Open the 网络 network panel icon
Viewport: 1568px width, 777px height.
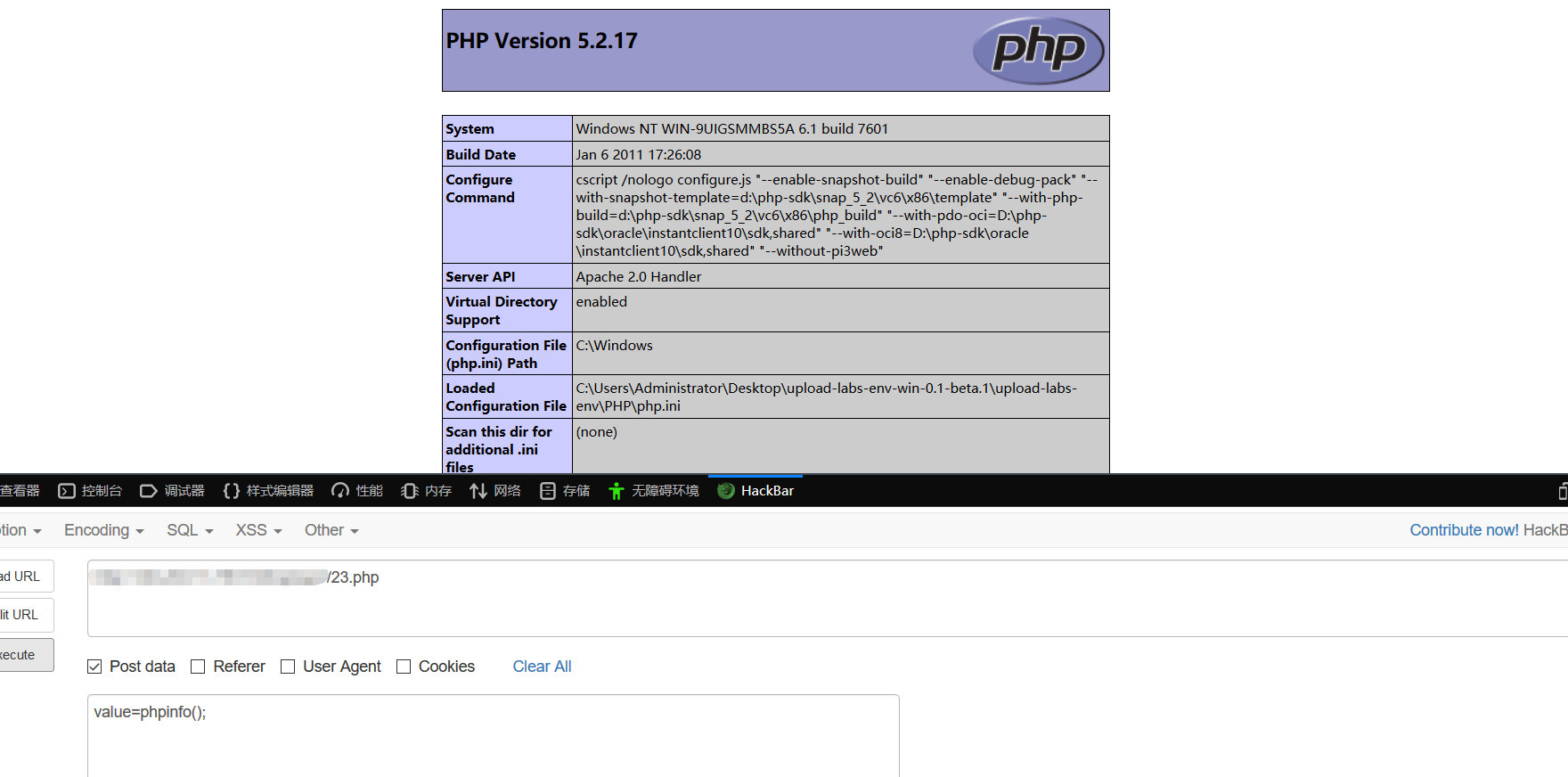(x=478, y=491)
